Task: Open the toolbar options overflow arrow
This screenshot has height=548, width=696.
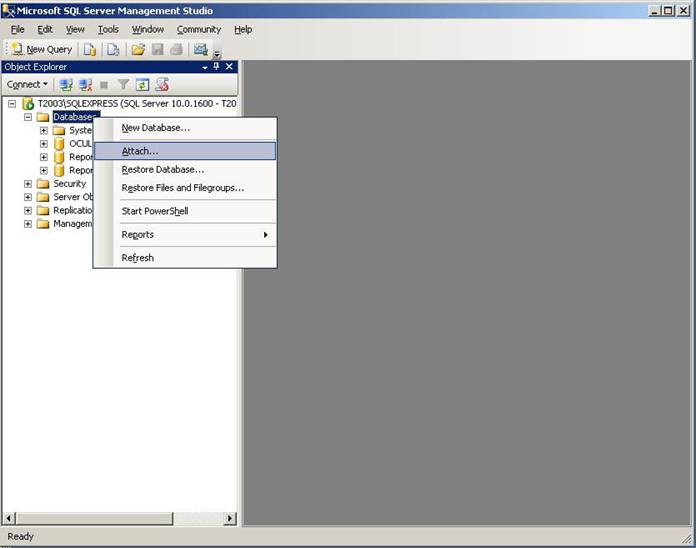Action: pos(217,55)
